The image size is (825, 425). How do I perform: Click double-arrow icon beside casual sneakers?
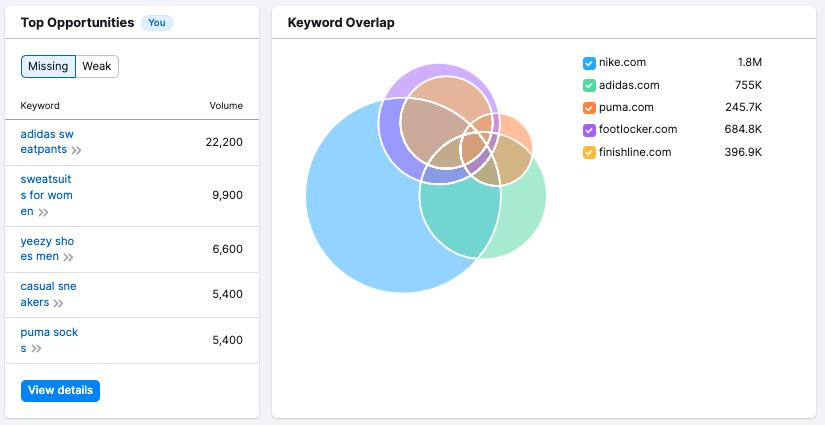(58, 303)
